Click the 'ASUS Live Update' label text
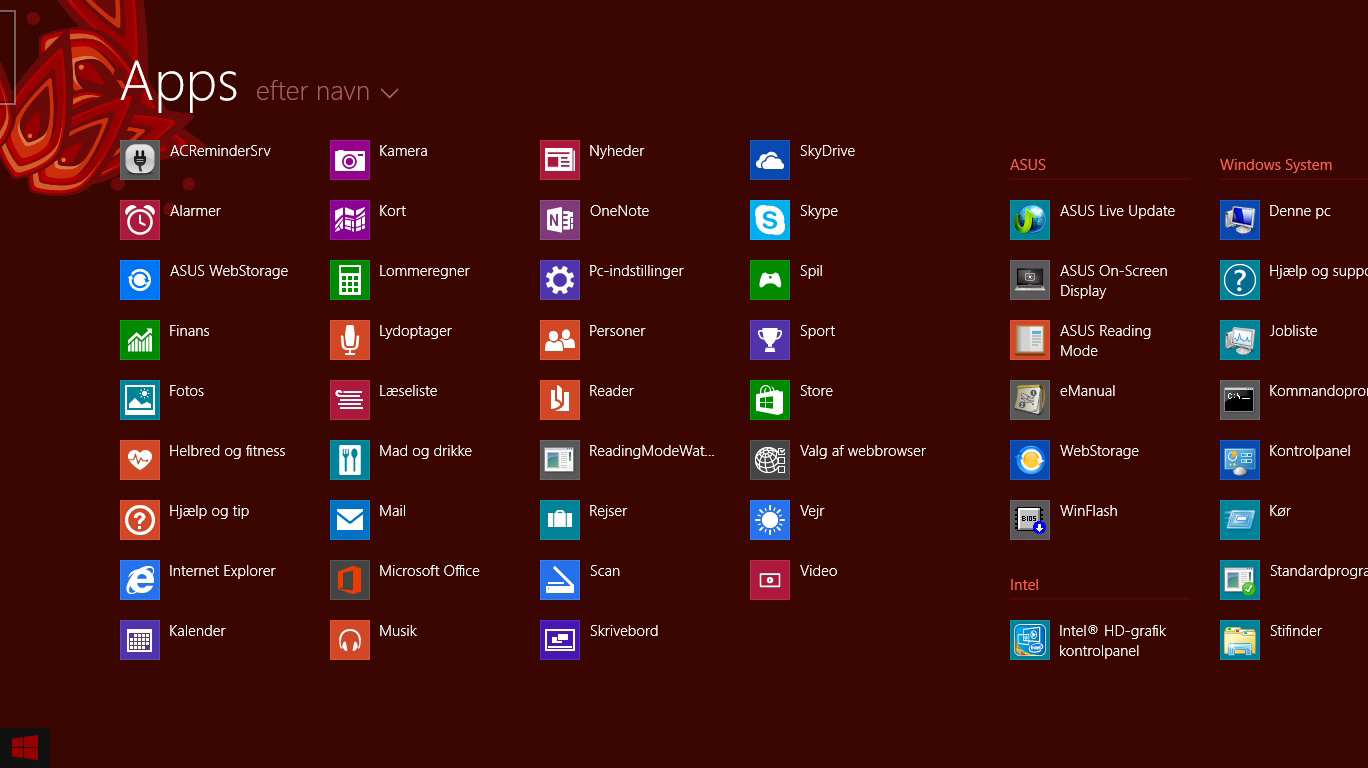Screen dimensions: 1368x768 tap(1117, 211)
